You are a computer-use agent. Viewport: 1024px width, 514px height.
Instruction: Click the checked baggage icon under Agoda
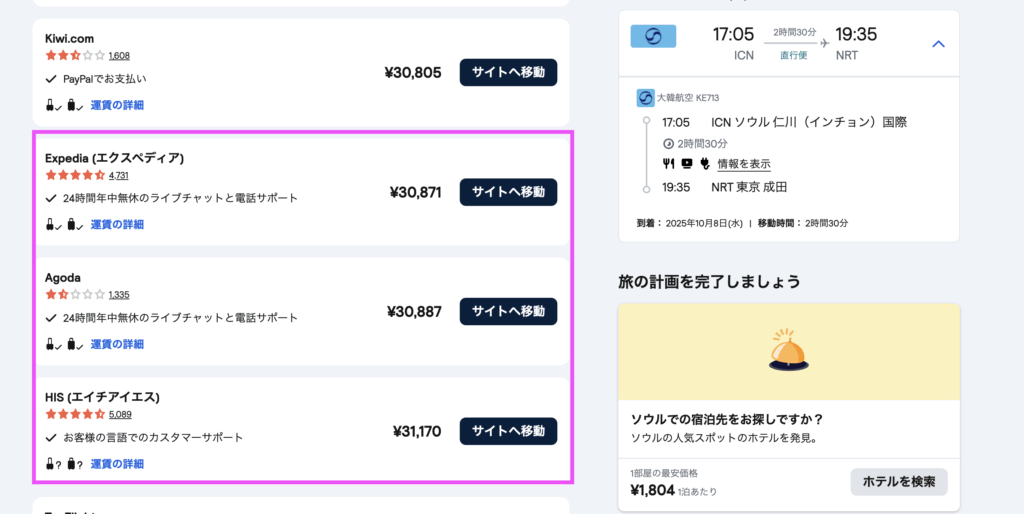click(x=72, y=344)
